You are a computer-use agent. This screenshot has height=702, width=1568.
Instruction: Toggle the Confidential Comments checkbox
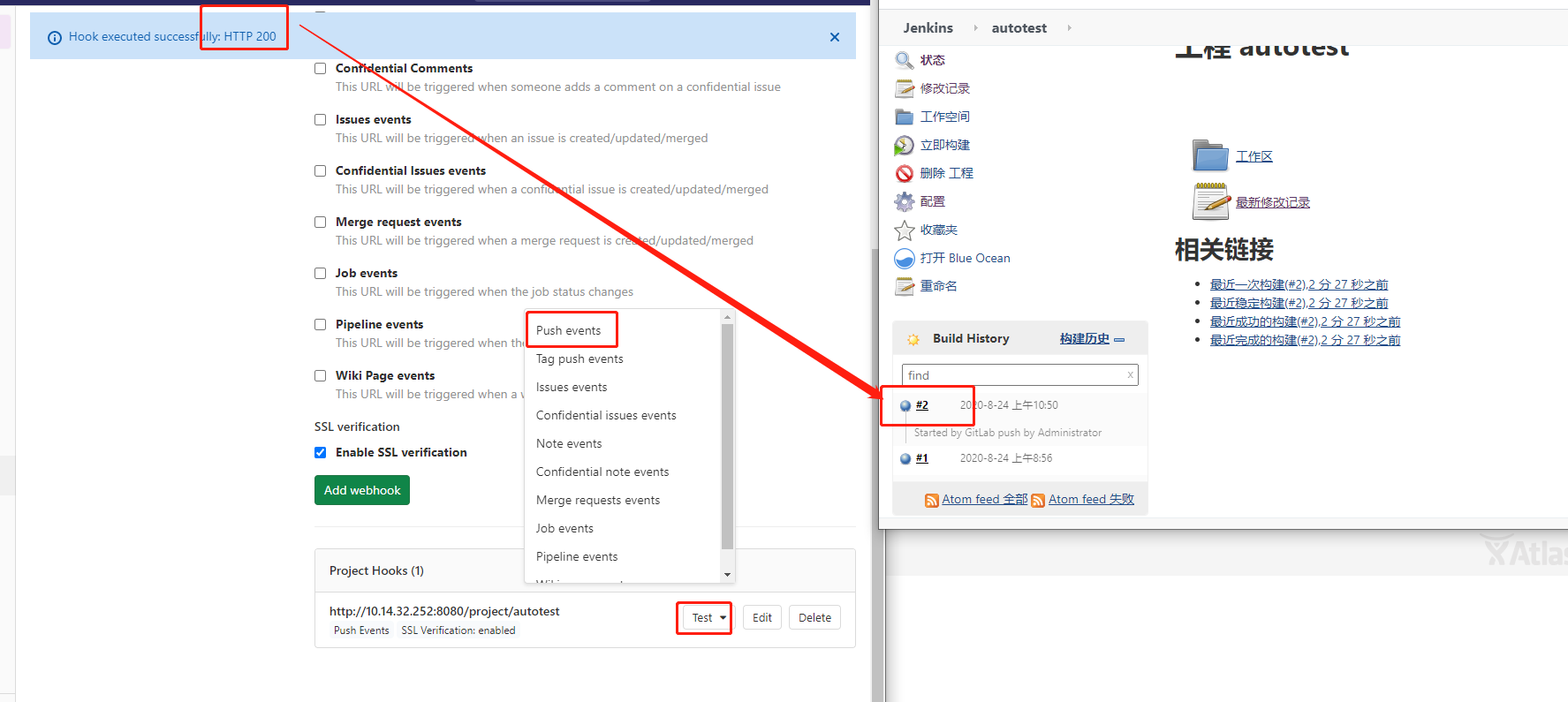click(x=321, y=68)
